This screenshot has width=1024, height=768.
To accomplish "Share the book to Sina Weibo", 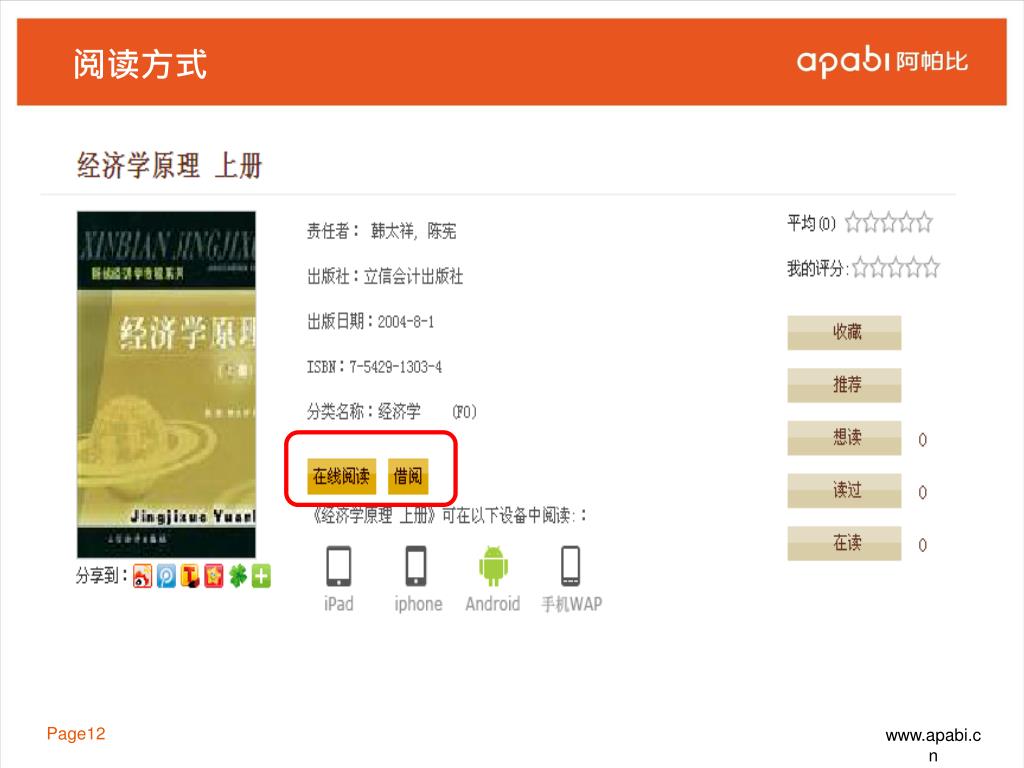I will (x=142, y=576).
